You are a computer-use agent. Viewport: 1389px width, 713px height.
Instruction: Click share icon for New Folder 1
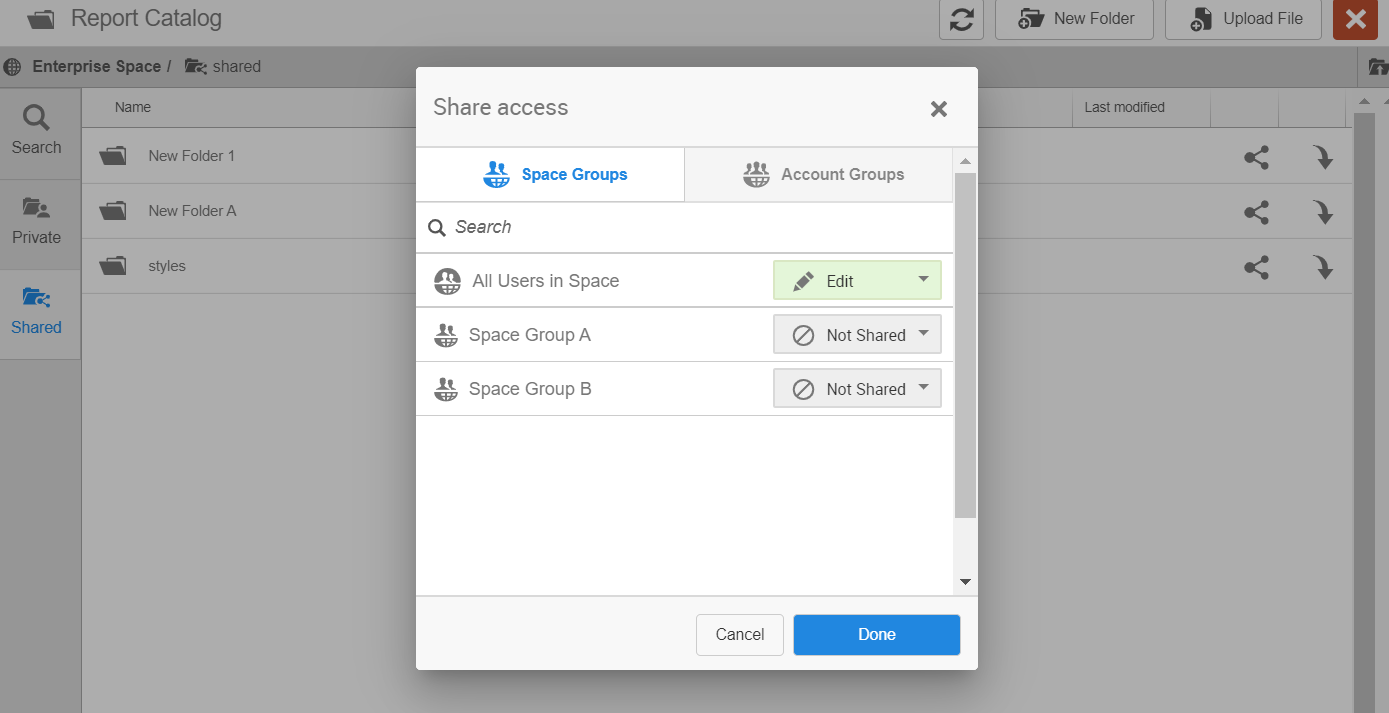tap(1256, 157)
